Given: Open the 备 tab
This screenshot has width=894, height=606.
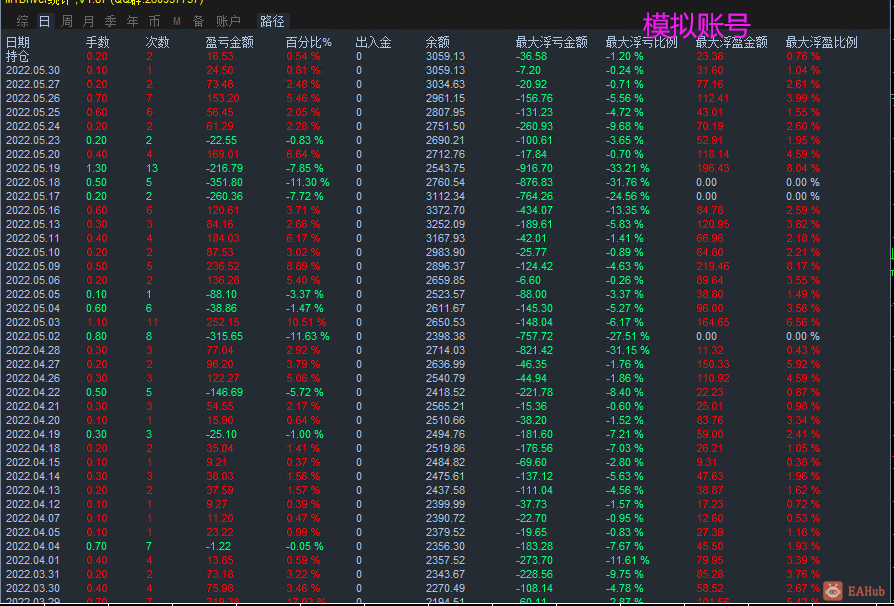Looking at the screenshot, I should coord(198,21).
